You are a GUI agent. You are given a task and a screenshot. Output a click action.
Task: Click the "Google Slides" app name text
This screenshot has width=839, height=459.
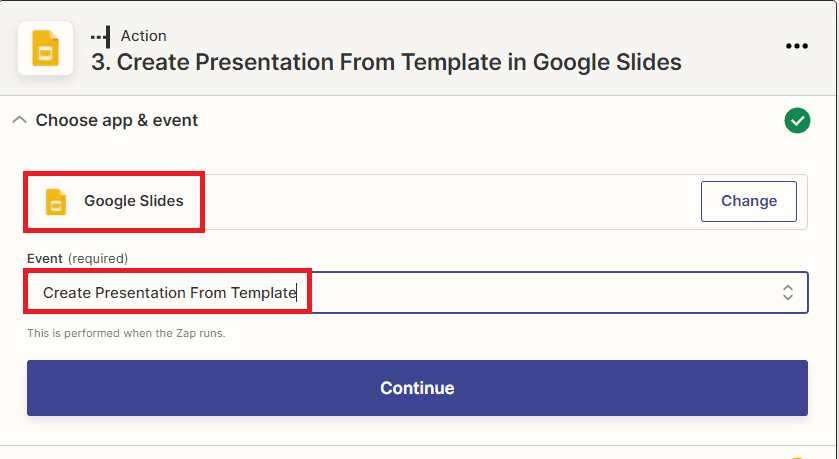pos(134,201)
